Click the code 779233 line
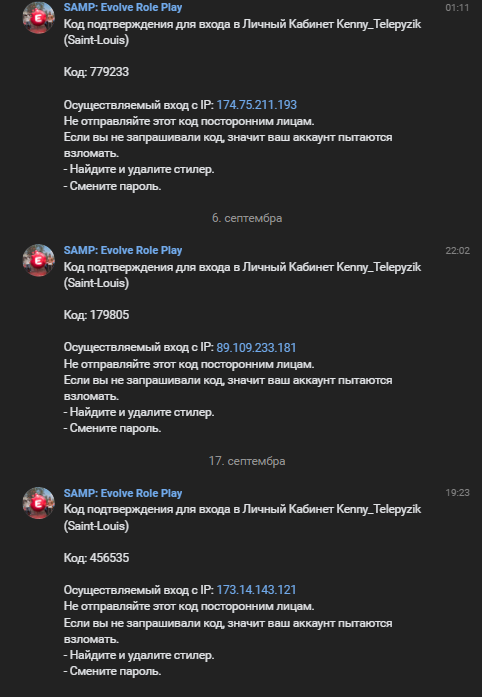The width and height of the screenshot is (482, 697). tap(96, 72)
